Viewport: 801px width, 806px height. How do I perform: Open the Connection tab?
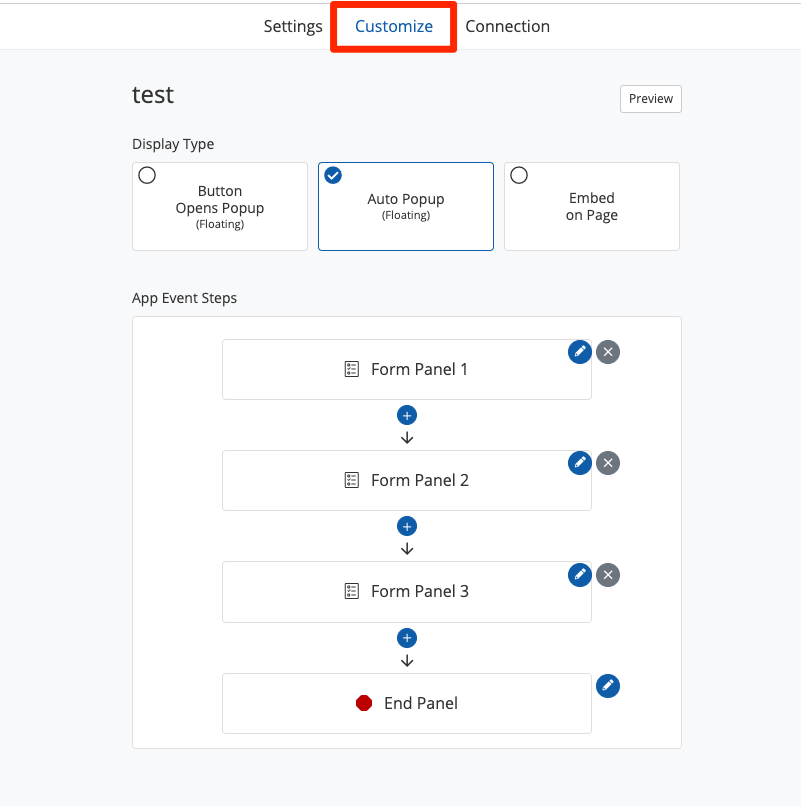[507, 27]
